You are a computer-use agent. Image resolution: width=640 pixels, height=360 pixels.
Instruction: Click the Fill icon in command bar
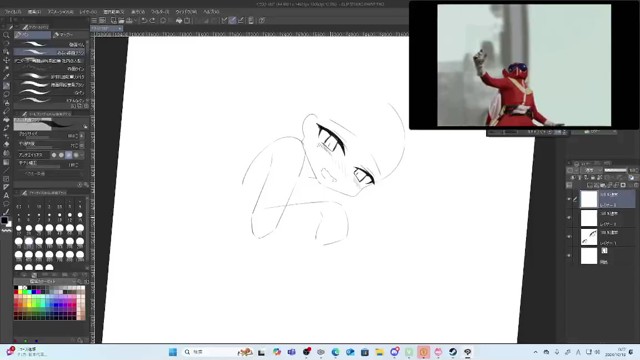pos(179,20)
